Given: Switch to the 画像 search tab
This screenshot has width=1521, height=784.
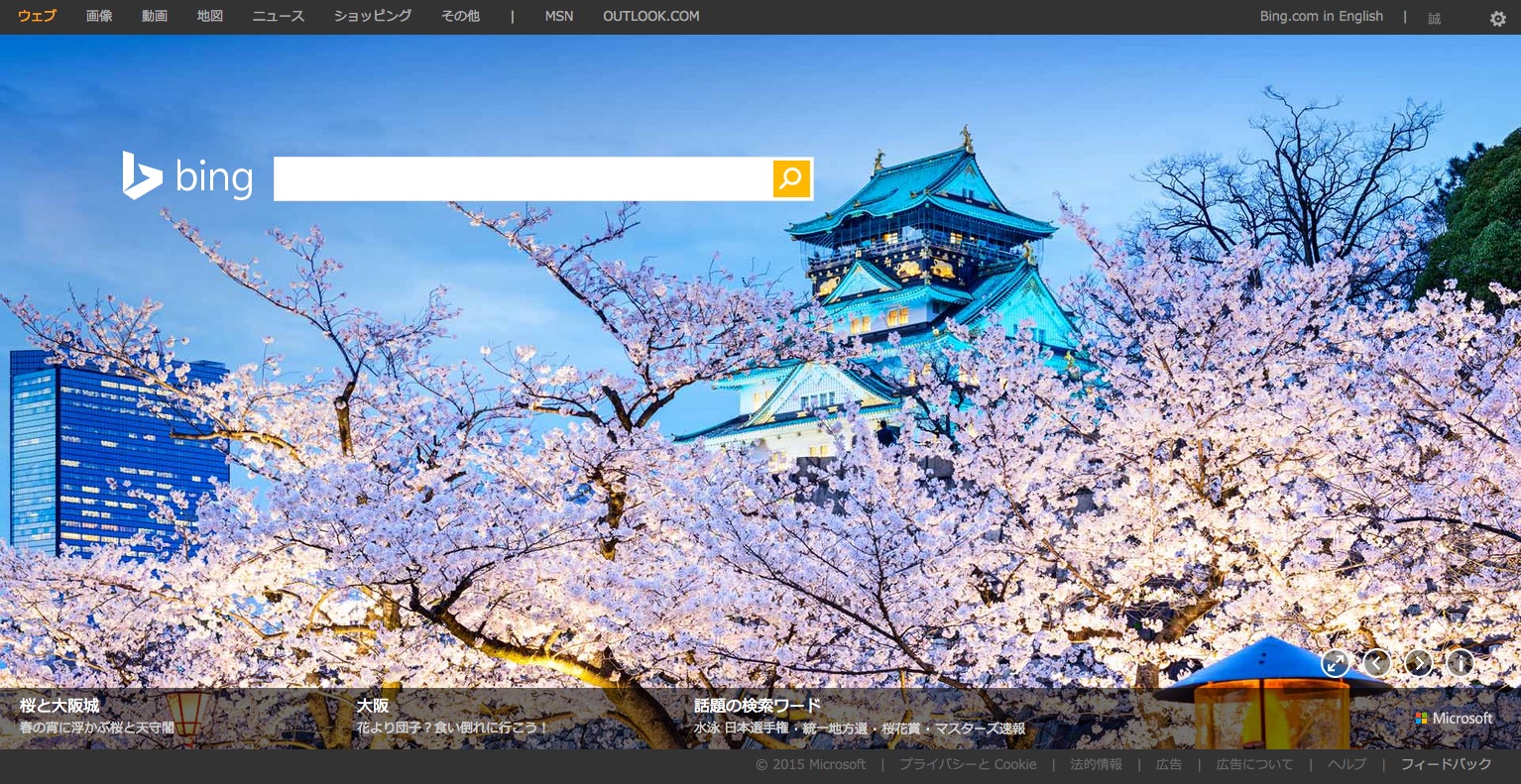Looking at the screenshot, I should pyautogui.click(x=99, y=16).
